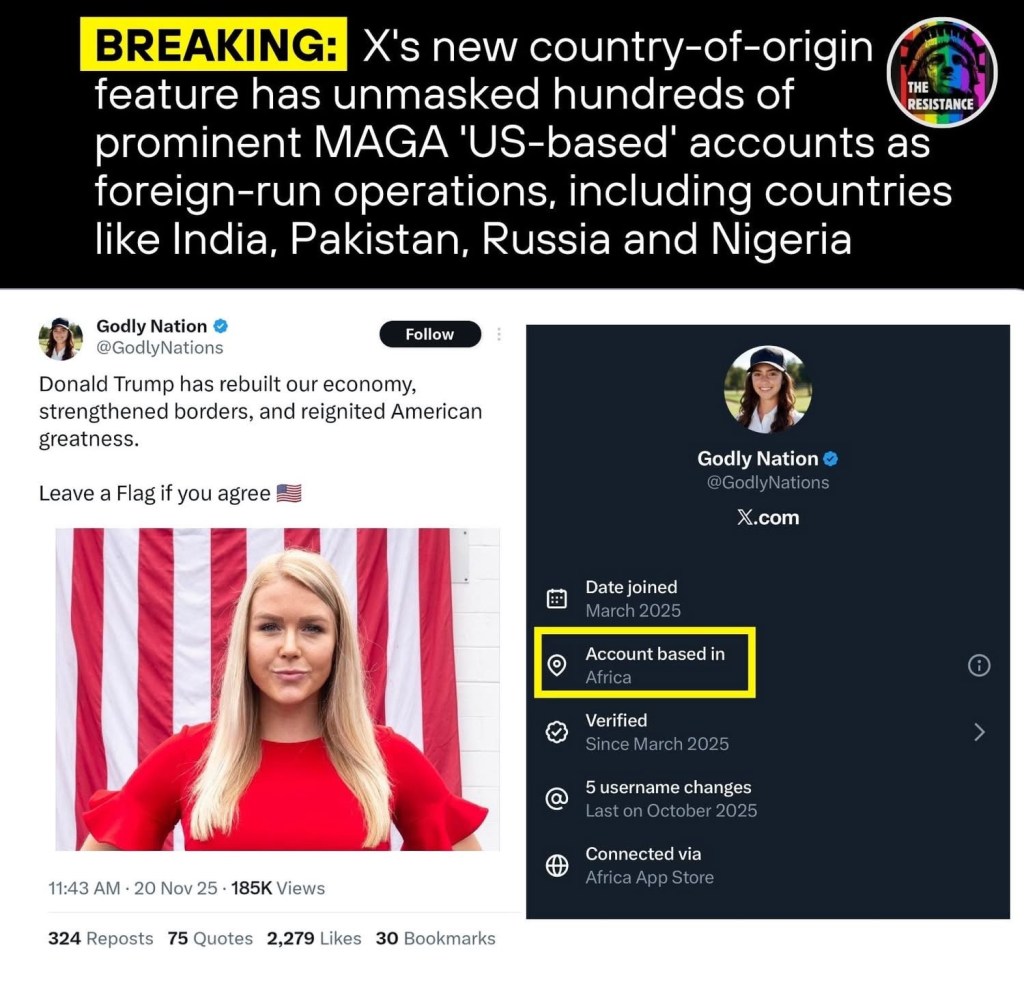Open the 324 Reposts list

coord(101,938)
